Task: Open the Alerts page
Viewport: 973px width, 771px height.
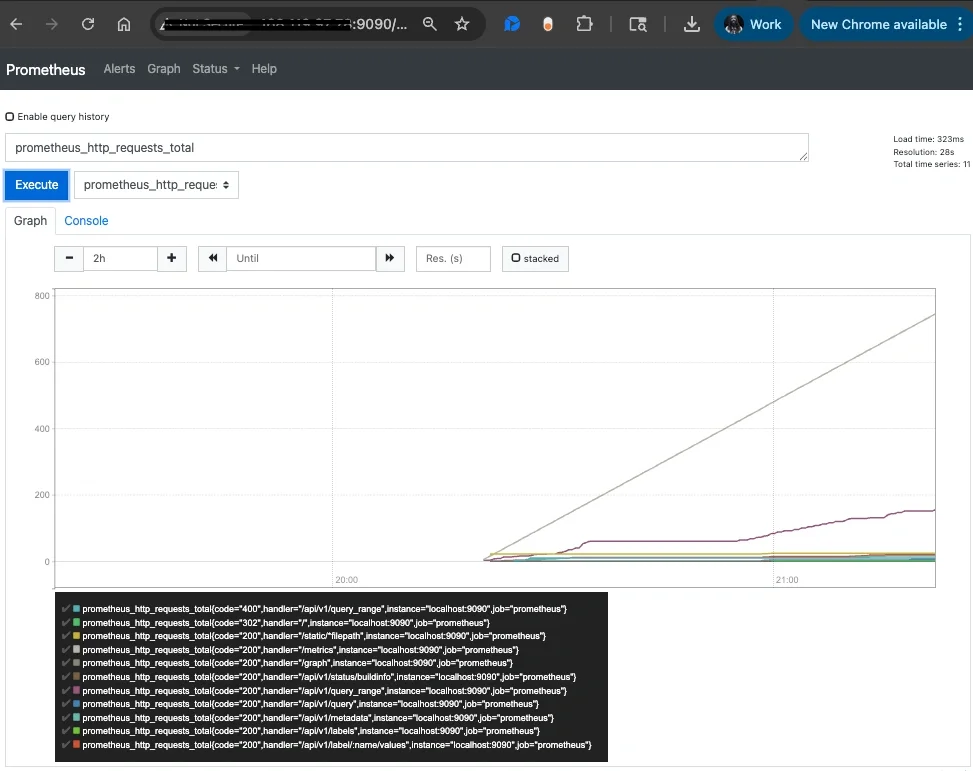Action: pos(119,69)
